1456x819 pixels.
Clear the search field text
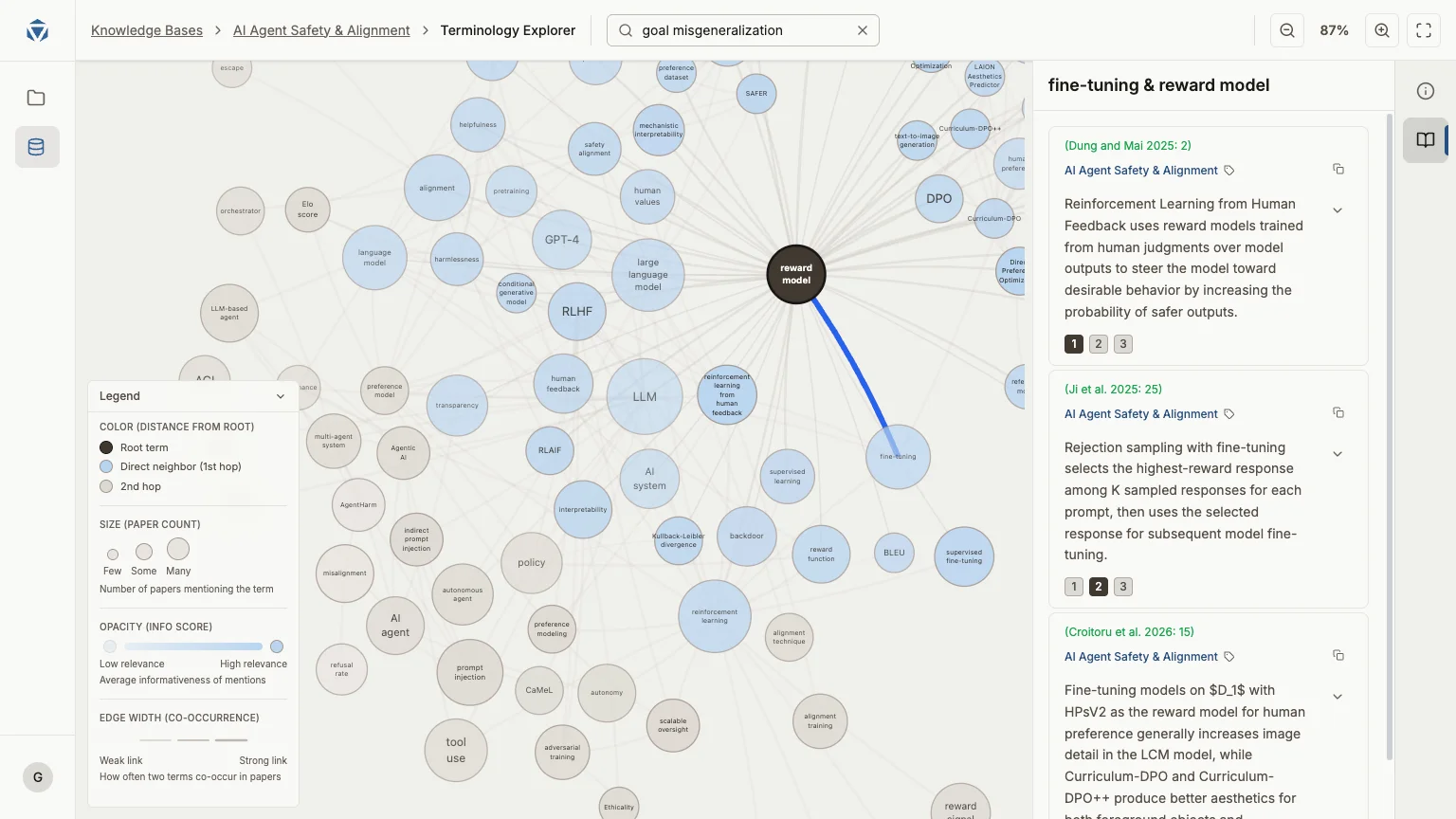click(x=863, y=30)
